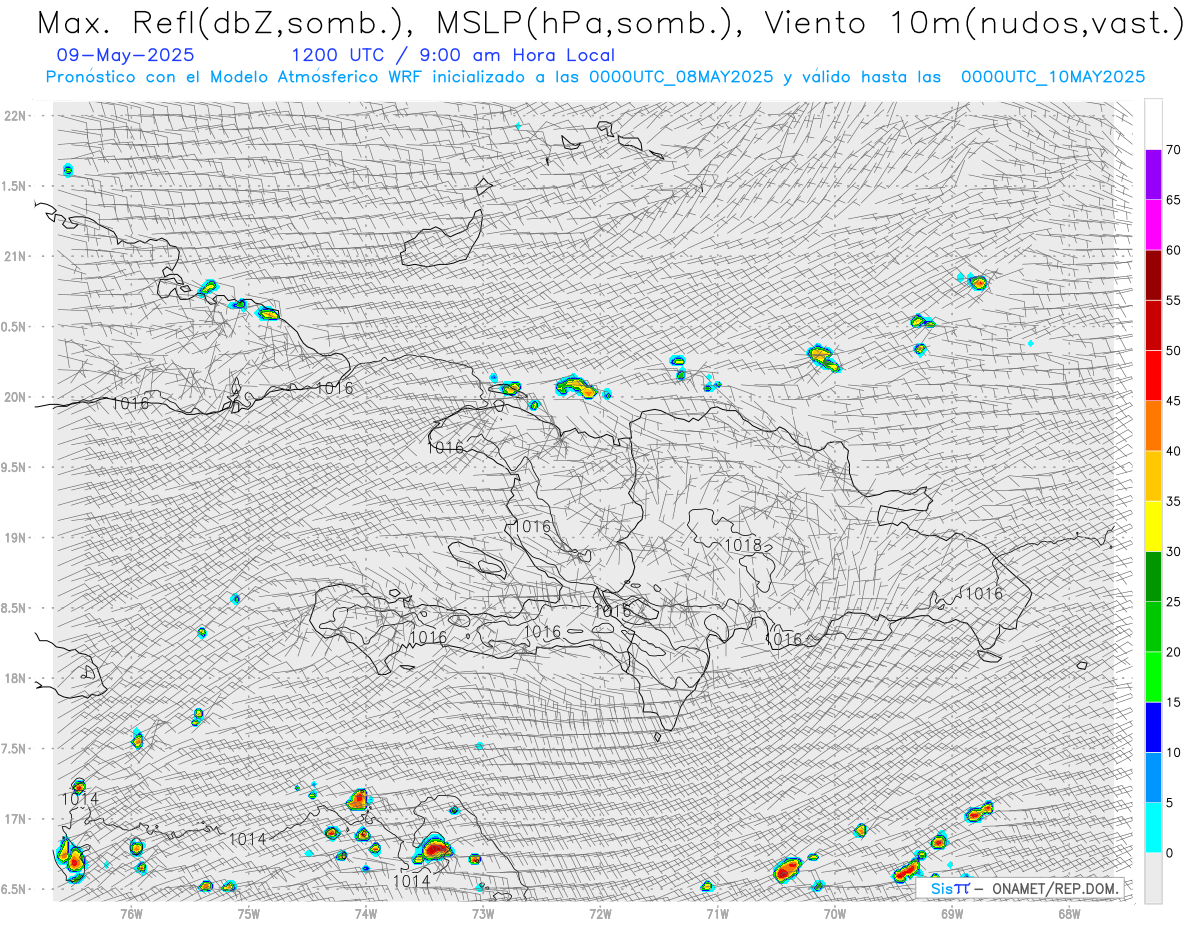
Task: Click the colorbar value '70'
Action: coord(1174,150)
